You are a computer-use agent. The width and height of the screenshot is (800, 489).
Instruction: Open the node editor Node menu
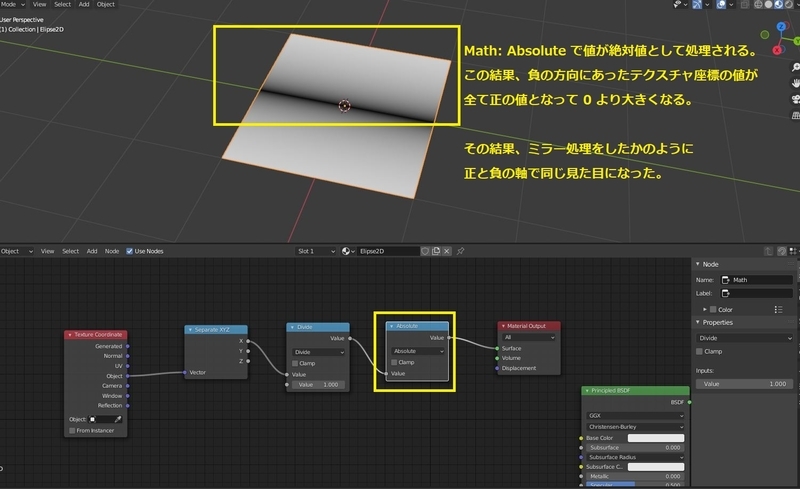tap(112, 251)
